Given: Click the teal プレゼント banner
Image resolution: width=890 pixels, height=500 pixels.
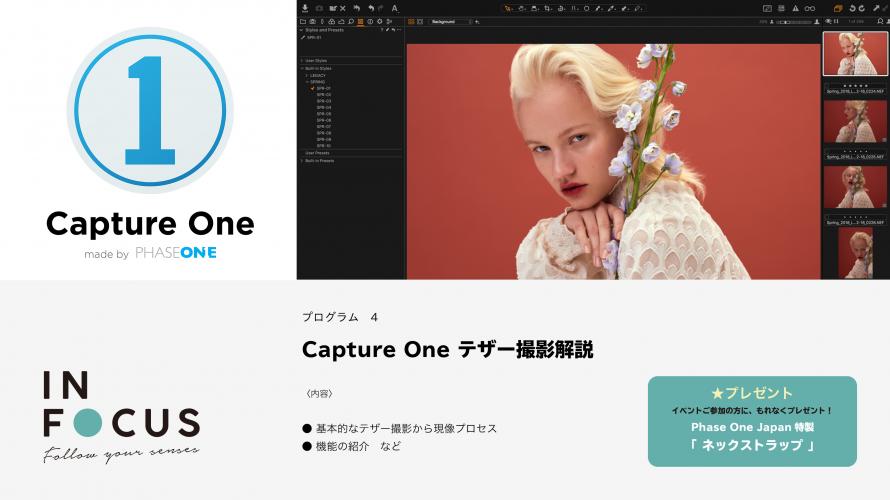Looking at the screenshot, I should point(752,421).
